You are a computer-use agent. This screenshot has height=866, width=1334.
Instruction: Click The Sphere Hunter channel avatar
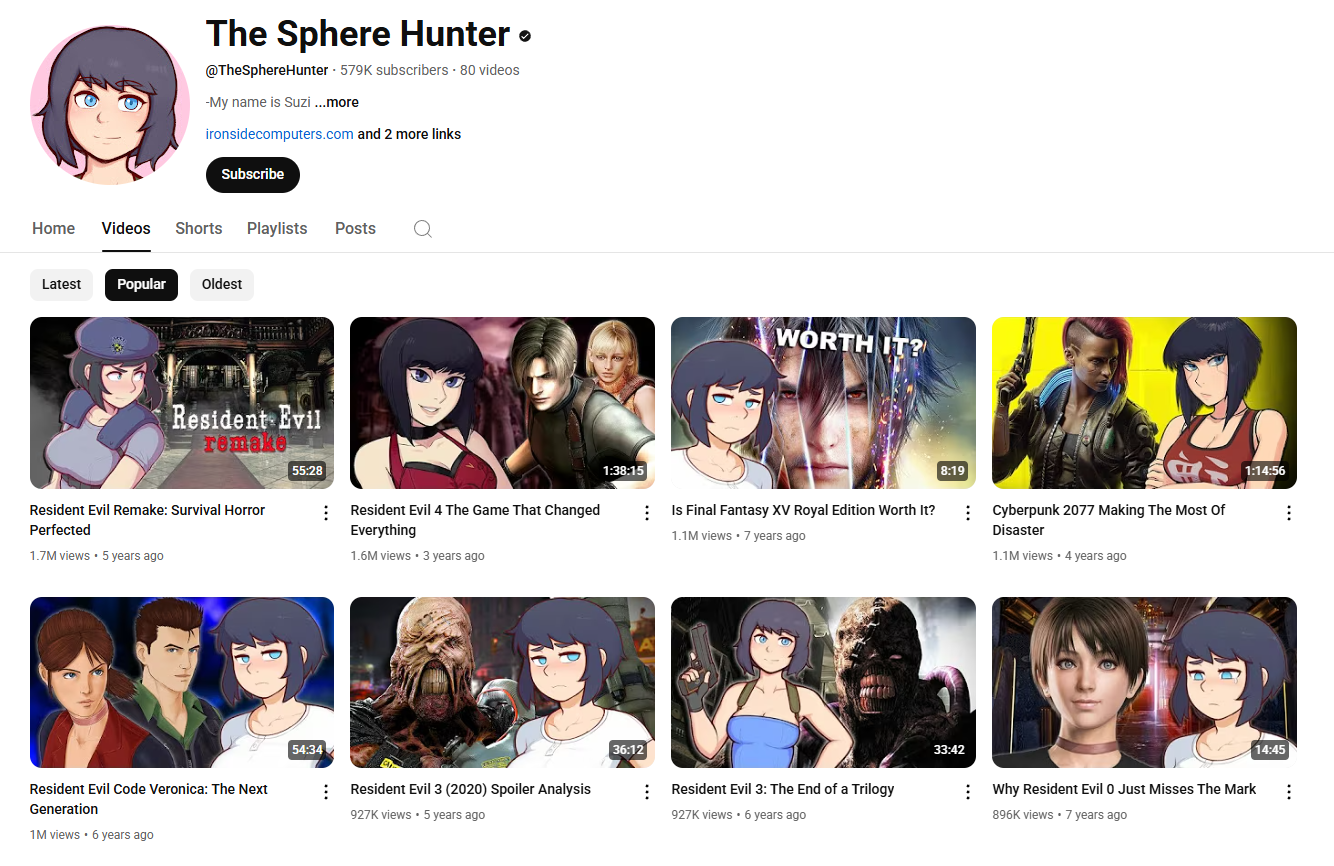click(x=110, y=105)
